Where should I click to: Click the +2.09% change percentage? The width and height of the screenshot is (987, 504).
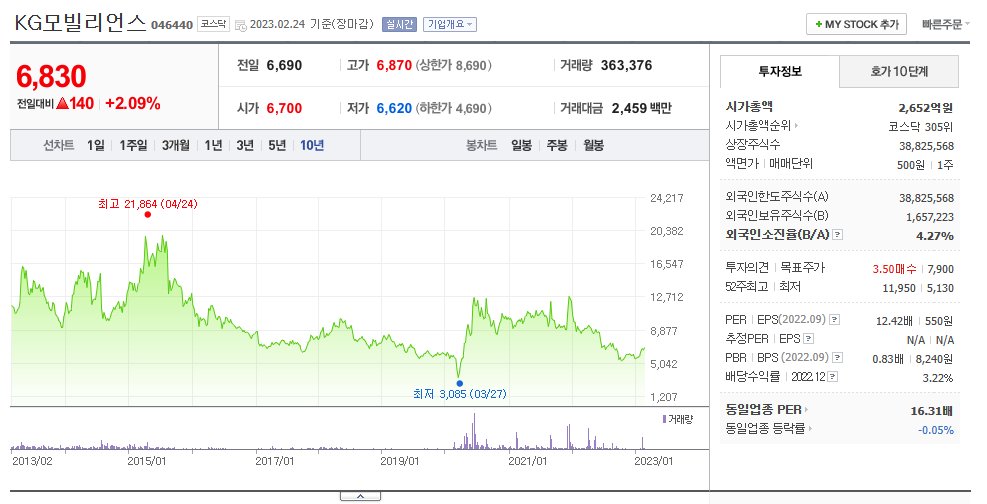click(x=133, y=104)
